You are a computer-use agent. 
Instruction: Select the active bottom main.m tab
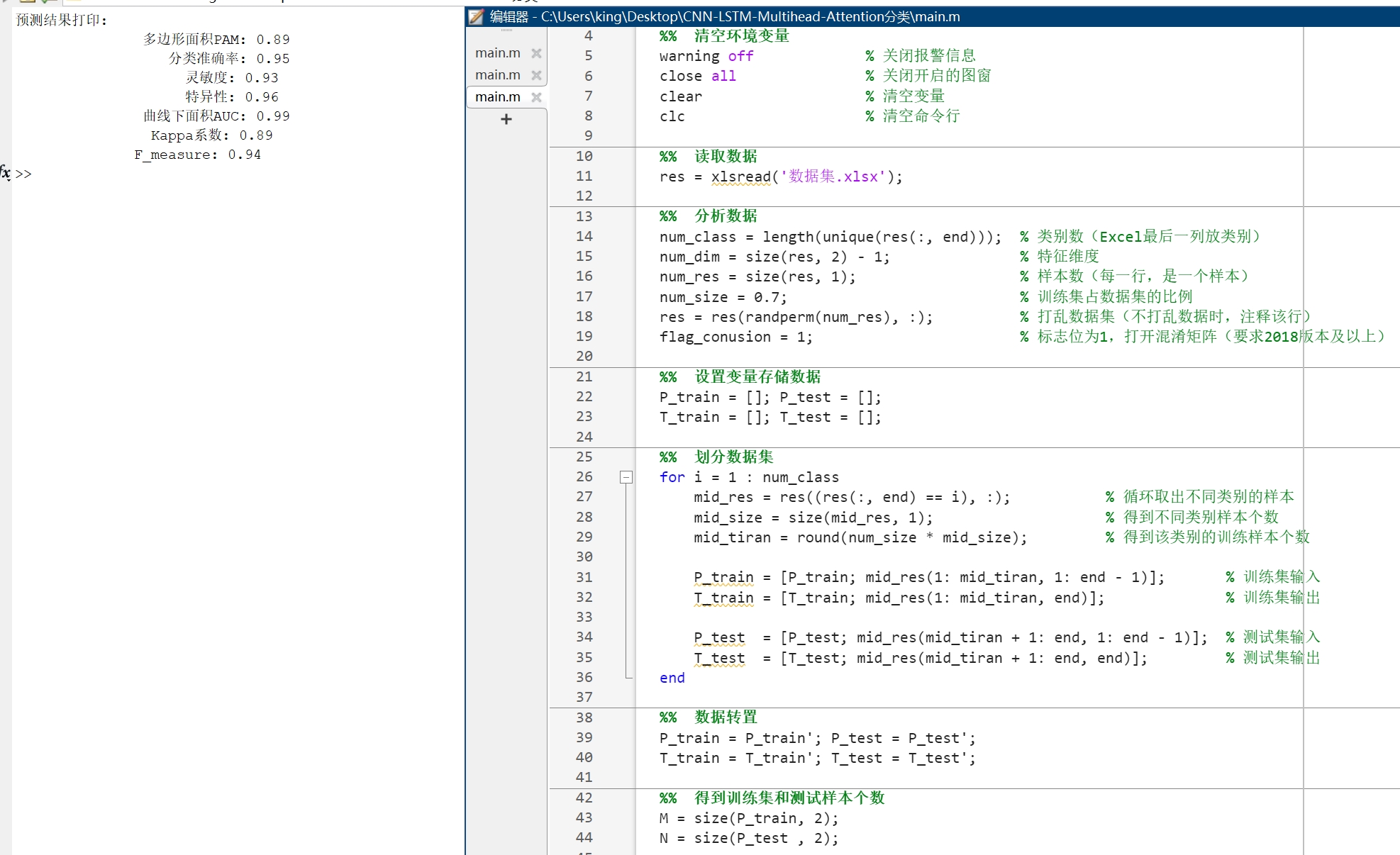497,96
